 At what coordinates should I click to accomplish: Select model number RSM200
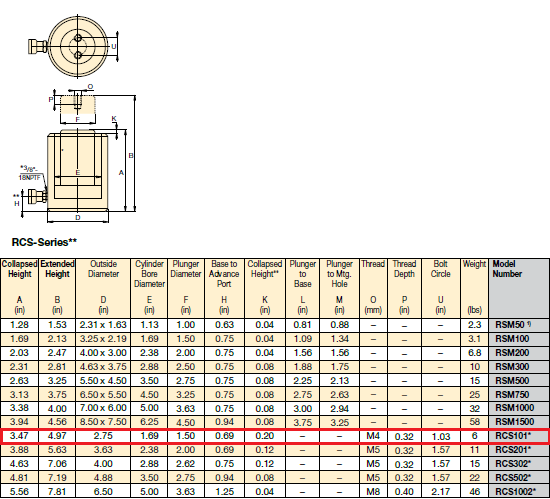(512, 353)
